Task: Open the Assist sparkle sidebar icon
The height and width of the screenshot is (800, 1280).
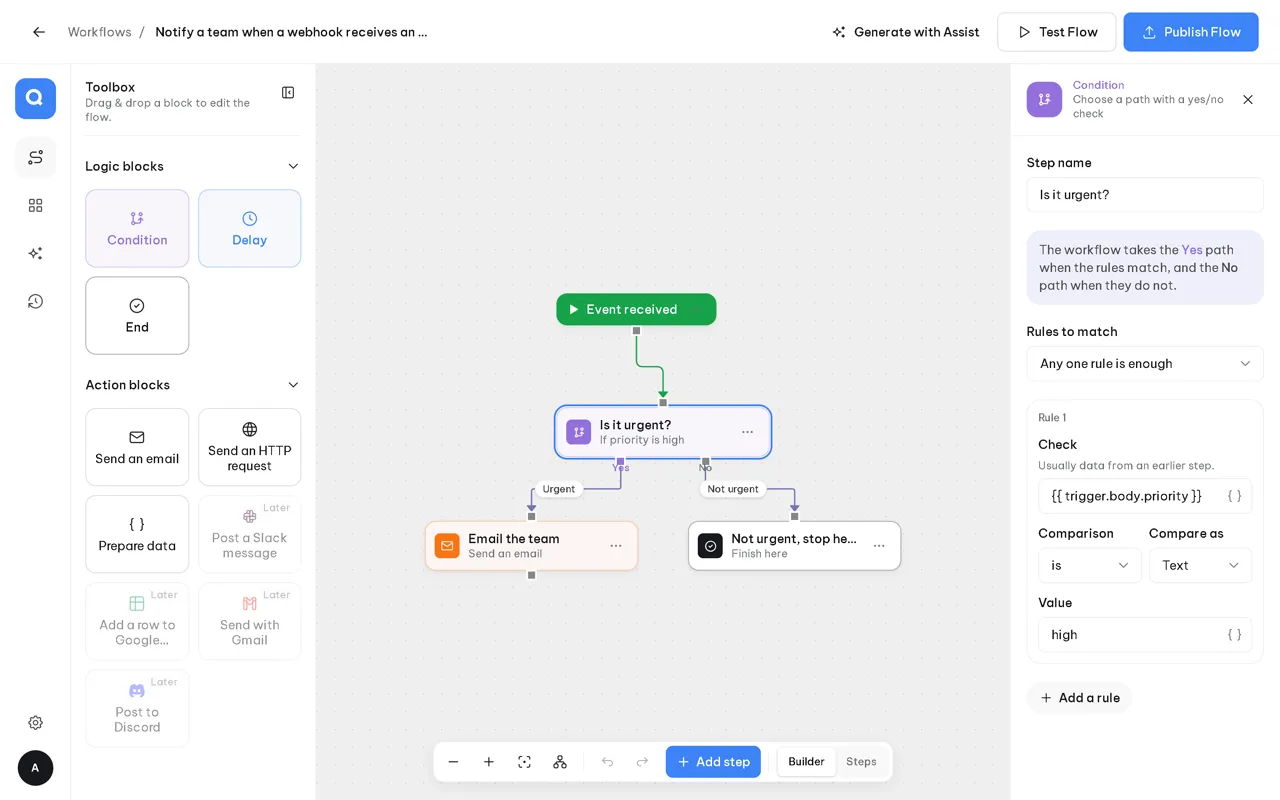Action: [36, 253]
